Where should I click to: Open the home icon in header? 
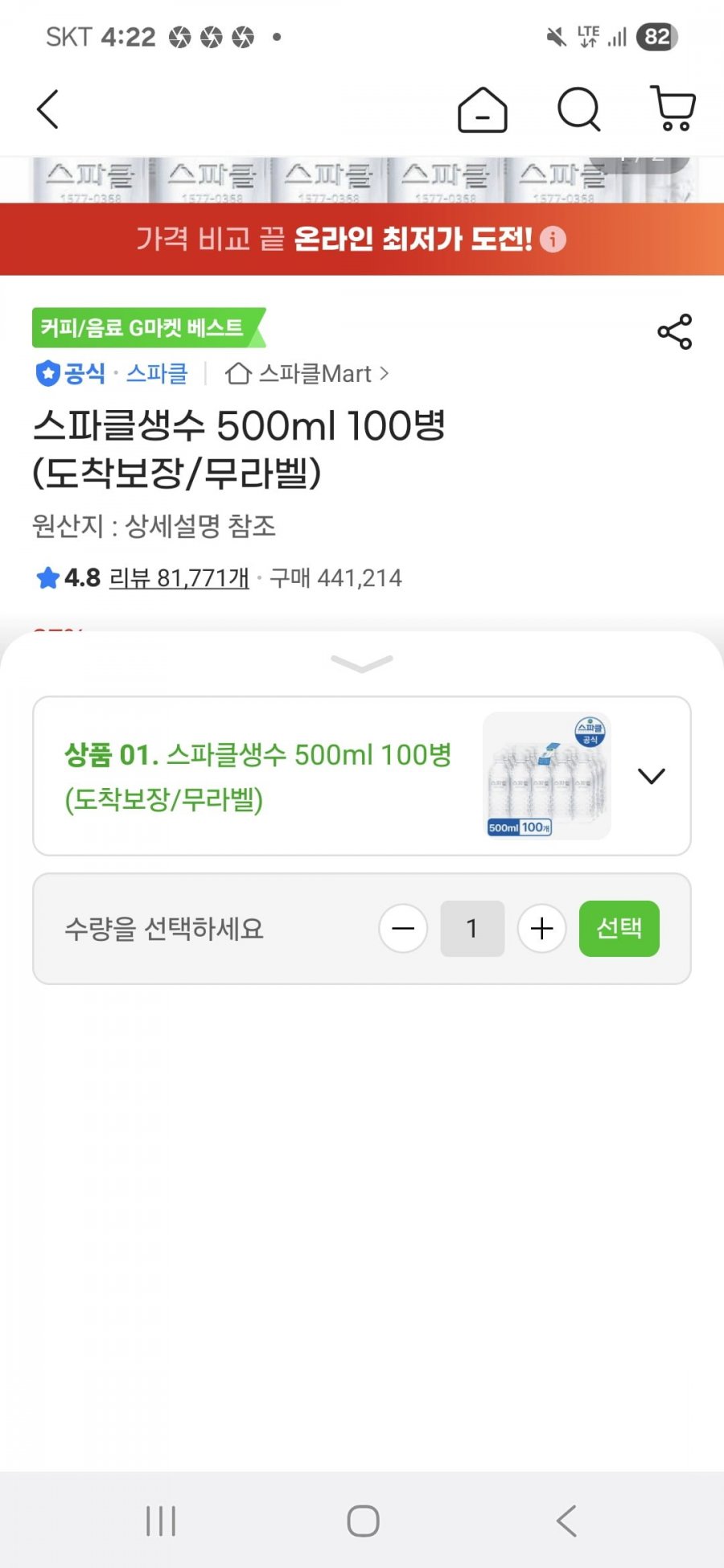483,109
